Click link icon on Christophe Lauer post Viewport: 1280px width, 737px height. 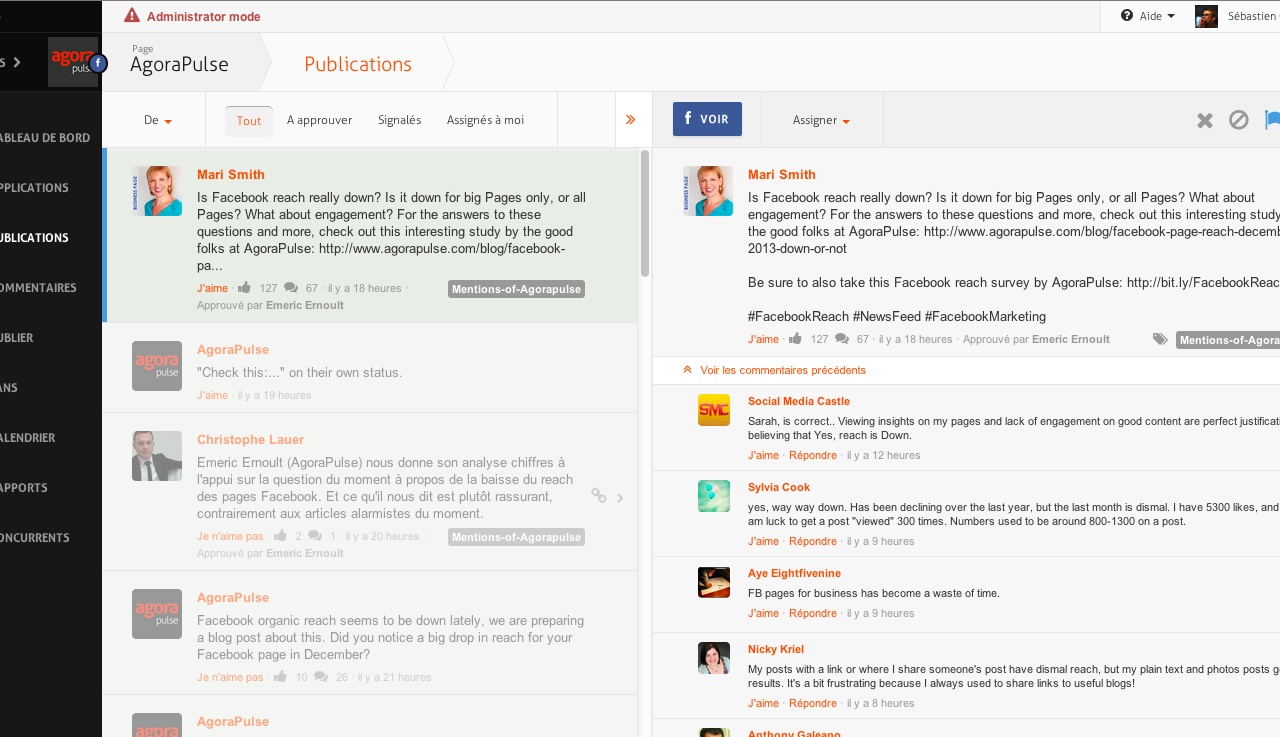click(598, 496)
